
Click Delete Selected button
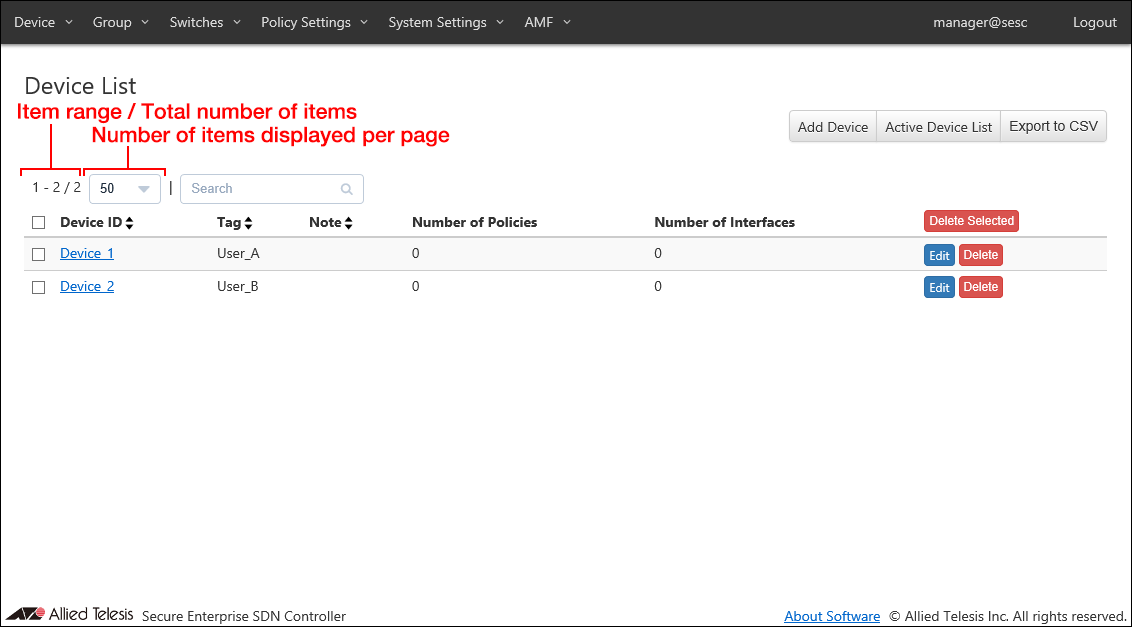pyautogui.click(x=971, y=221)
